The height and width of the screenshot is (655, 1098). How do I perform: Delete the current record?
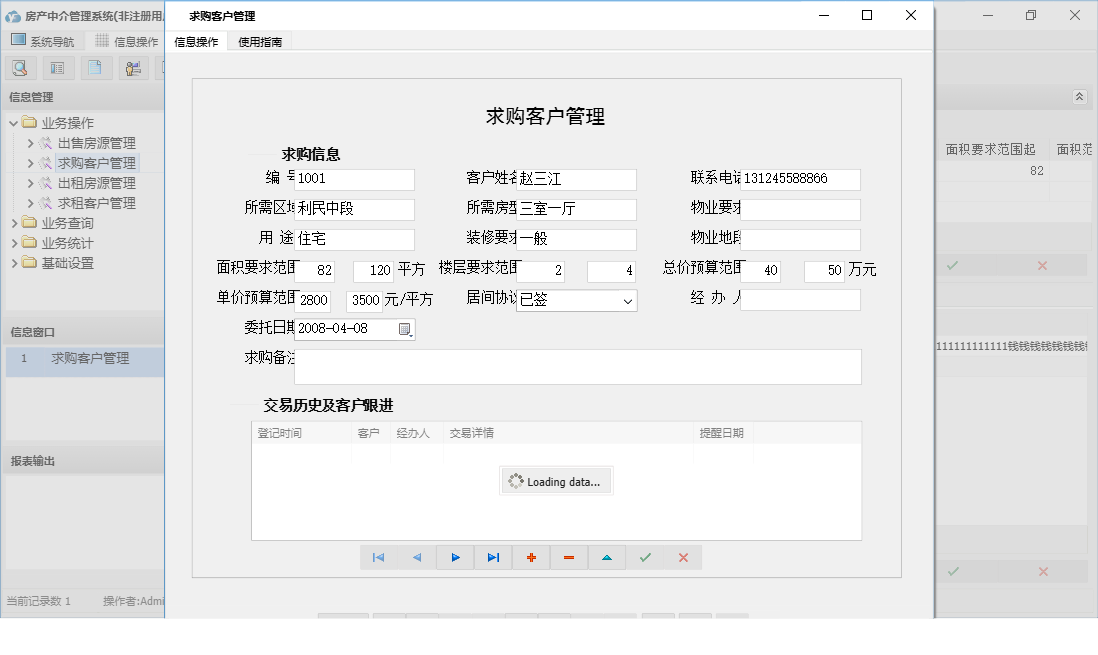point(569,557)
